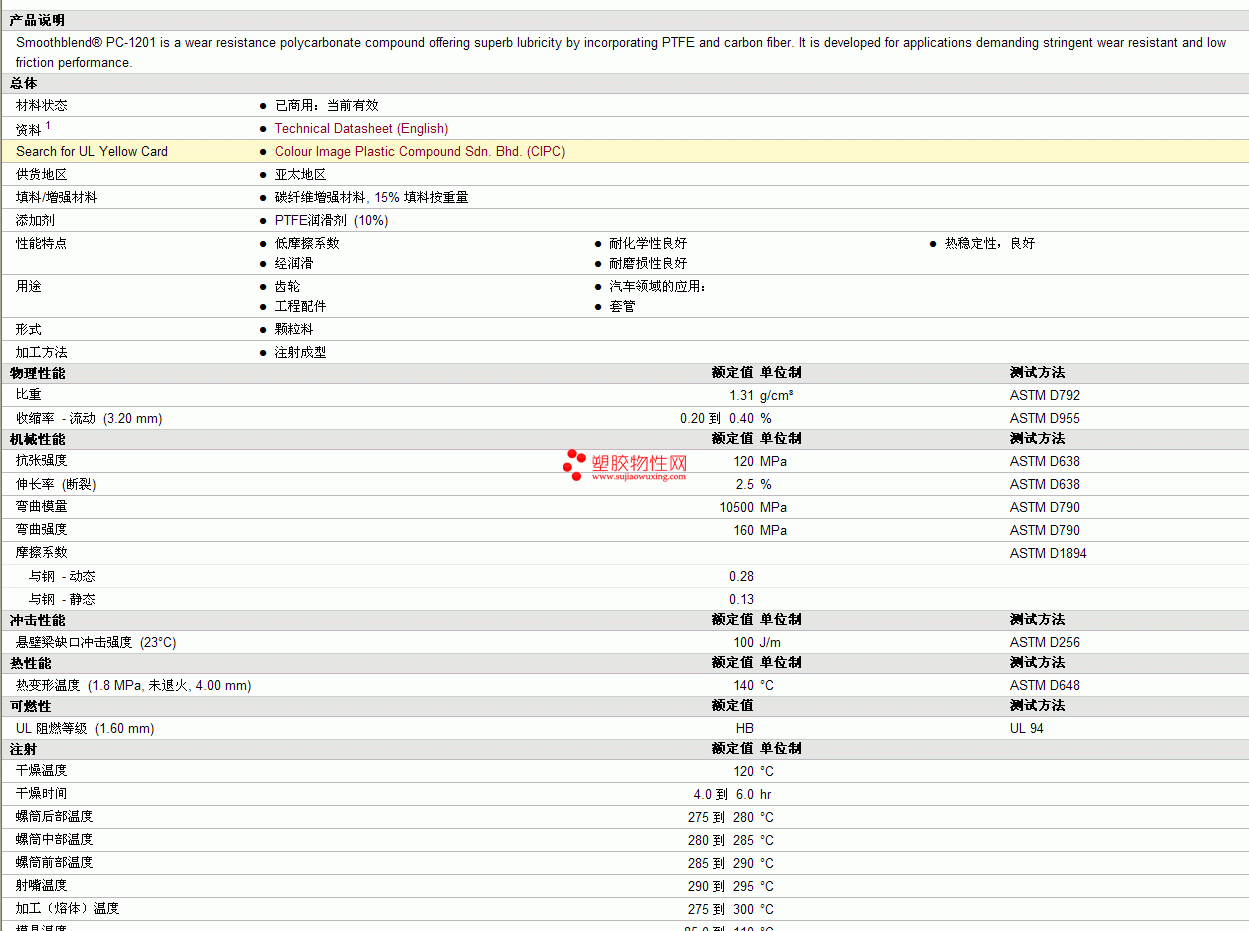Click the application 汽车领域的应用
This screenshot has height=931, width=1249.
click(657, 286)
